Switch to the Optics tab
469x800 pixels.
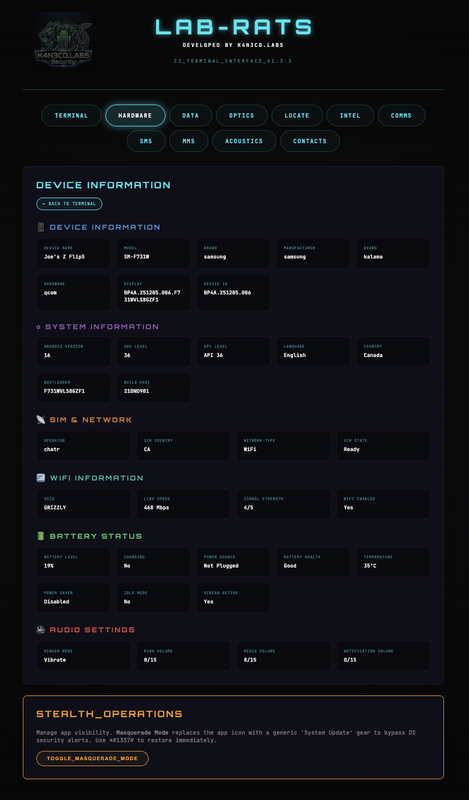[x=241, y=115]
